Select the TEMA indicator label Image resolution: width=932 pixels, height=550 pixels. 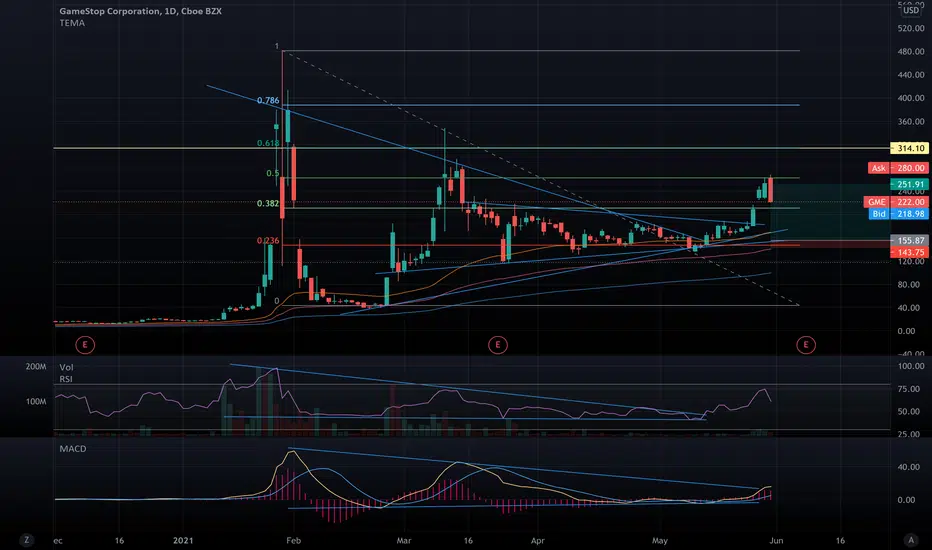click(x=72, y=23)
